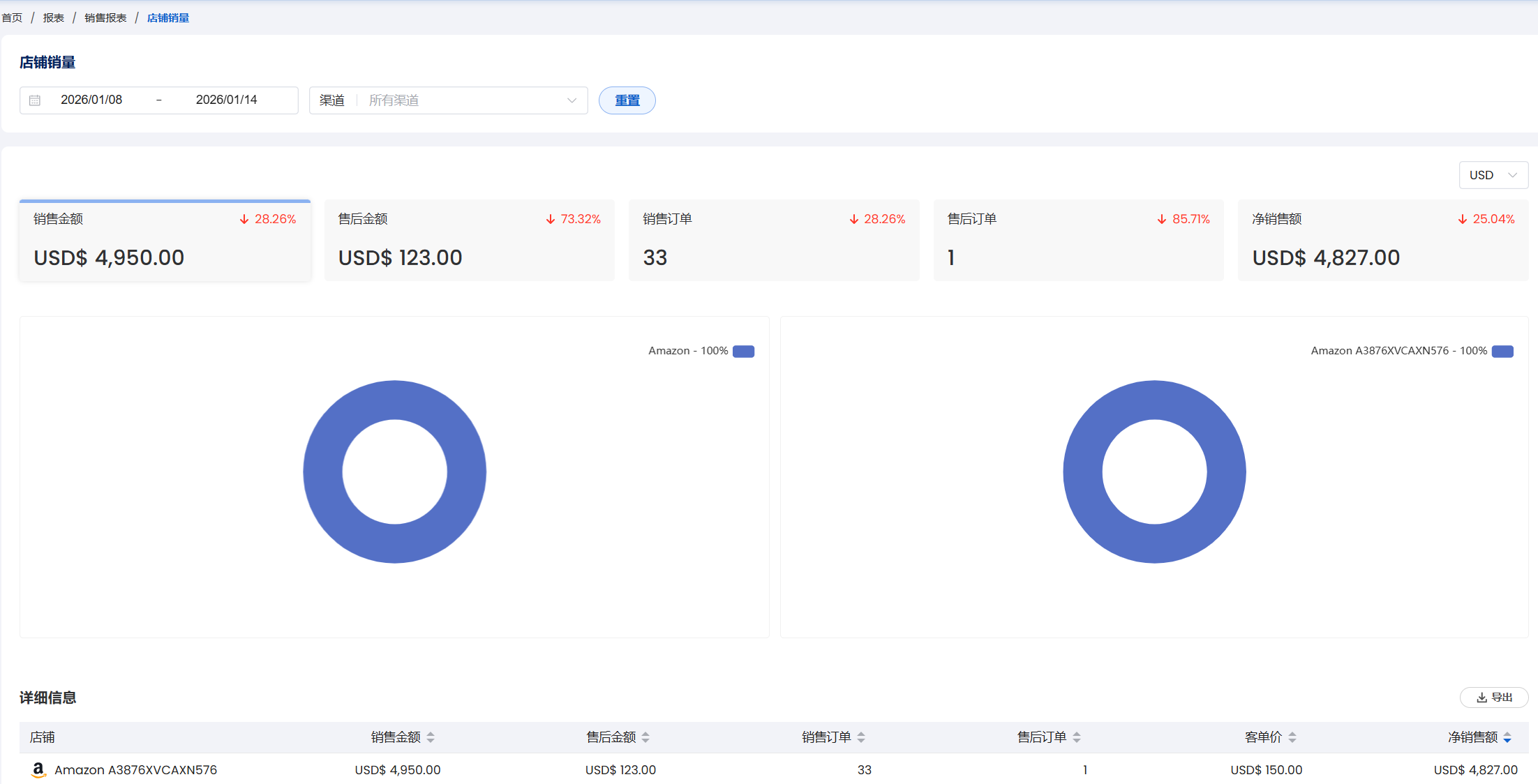Select the 销售订单 summary card

click(773, 241)
